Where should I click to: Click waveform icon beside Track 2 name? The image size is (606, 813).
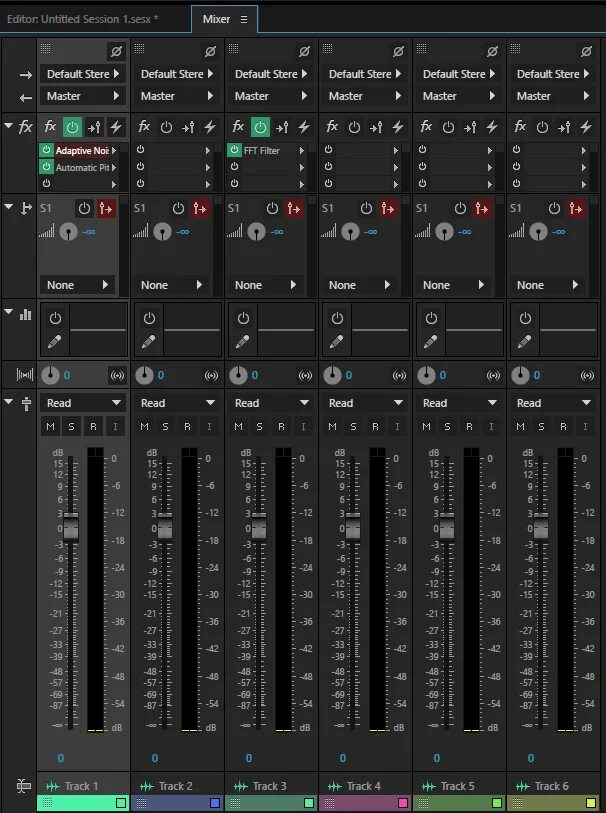[x=147, y=787]
